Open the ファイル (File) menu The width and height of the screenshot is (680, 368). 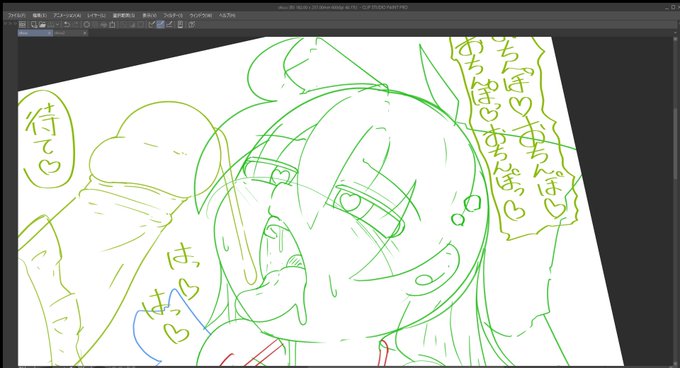coord(16,15)
